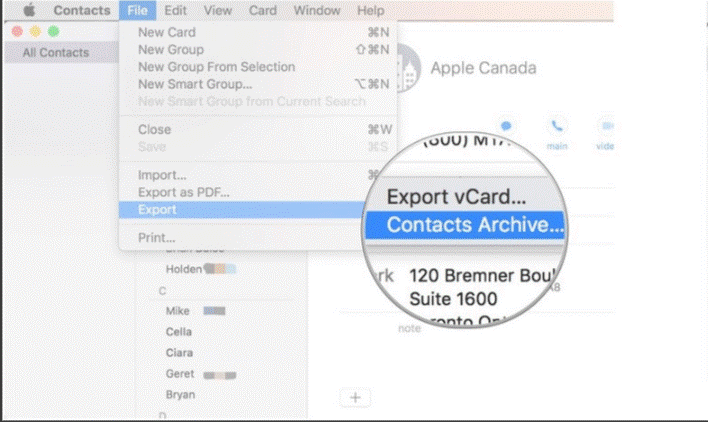The width and height of the screenshot is (708, 422).
Task: Click the red close window button
Action: [17, 32]
